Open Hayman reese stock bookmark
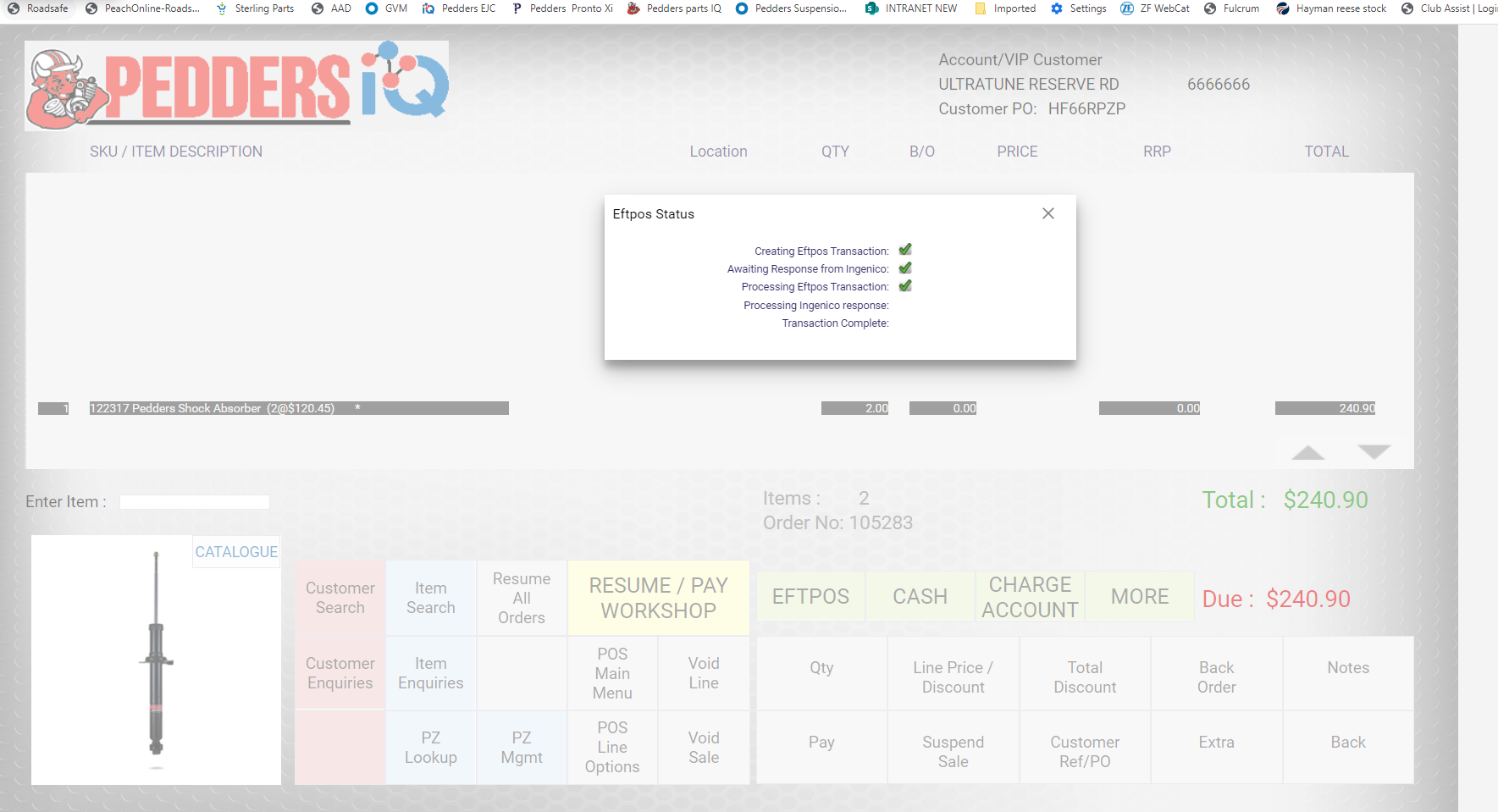 tap(1331, 8)
